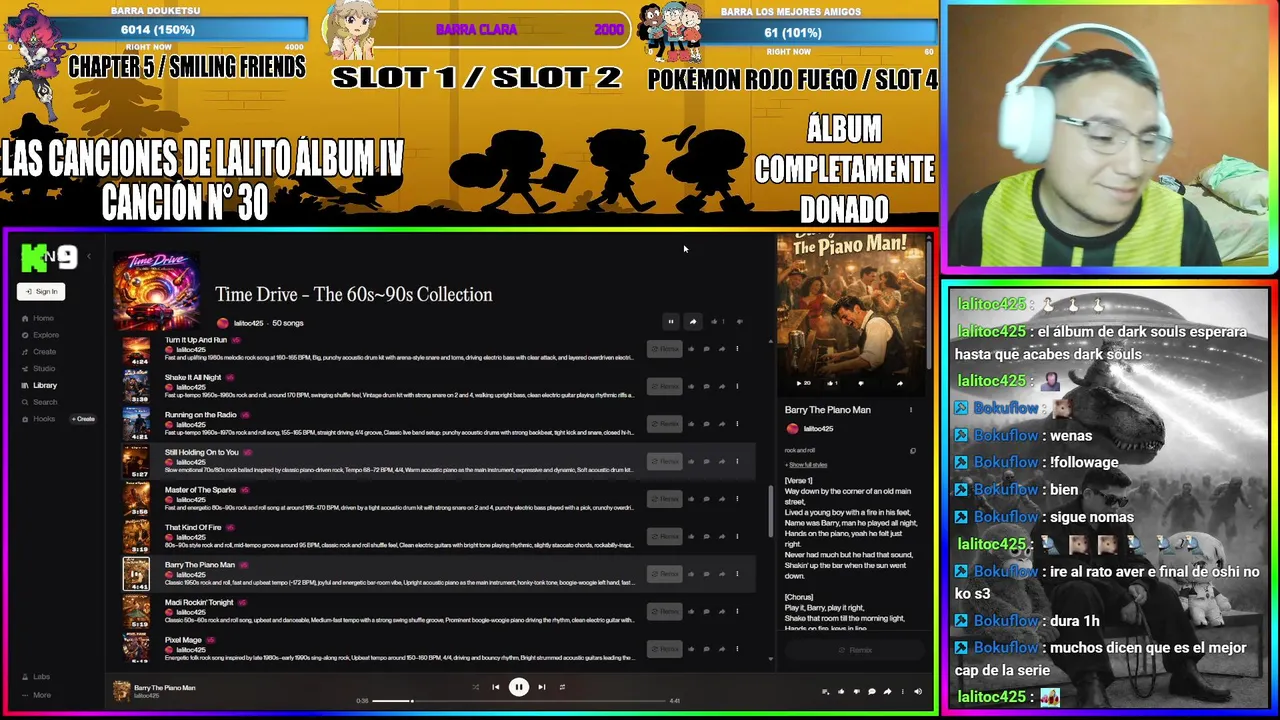The height and width of the screenshot is (720, 1280).
Task: Open Home in the sidebar
Action: point(37,318)
